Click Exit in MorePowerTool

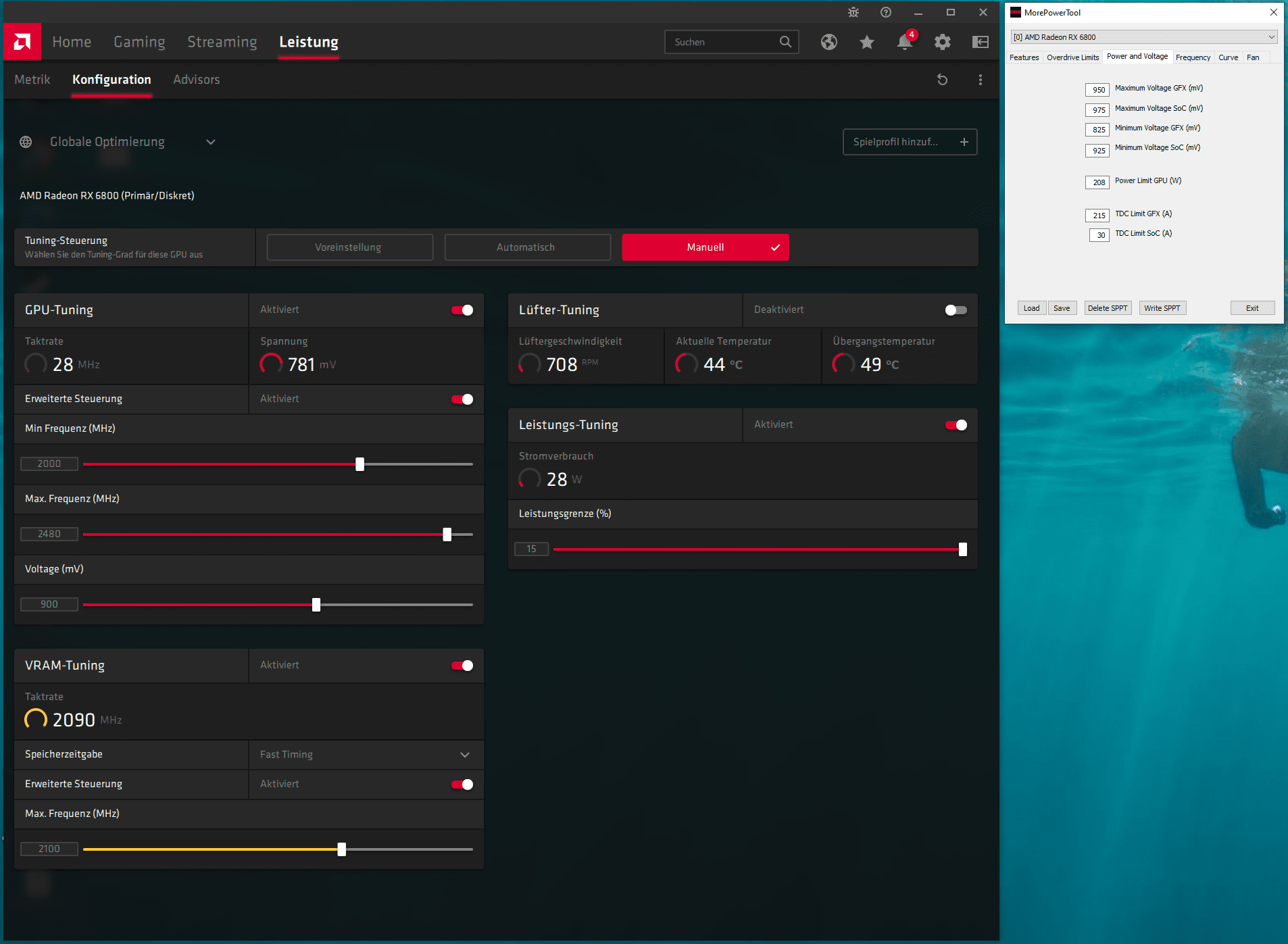pos(1253,308)
